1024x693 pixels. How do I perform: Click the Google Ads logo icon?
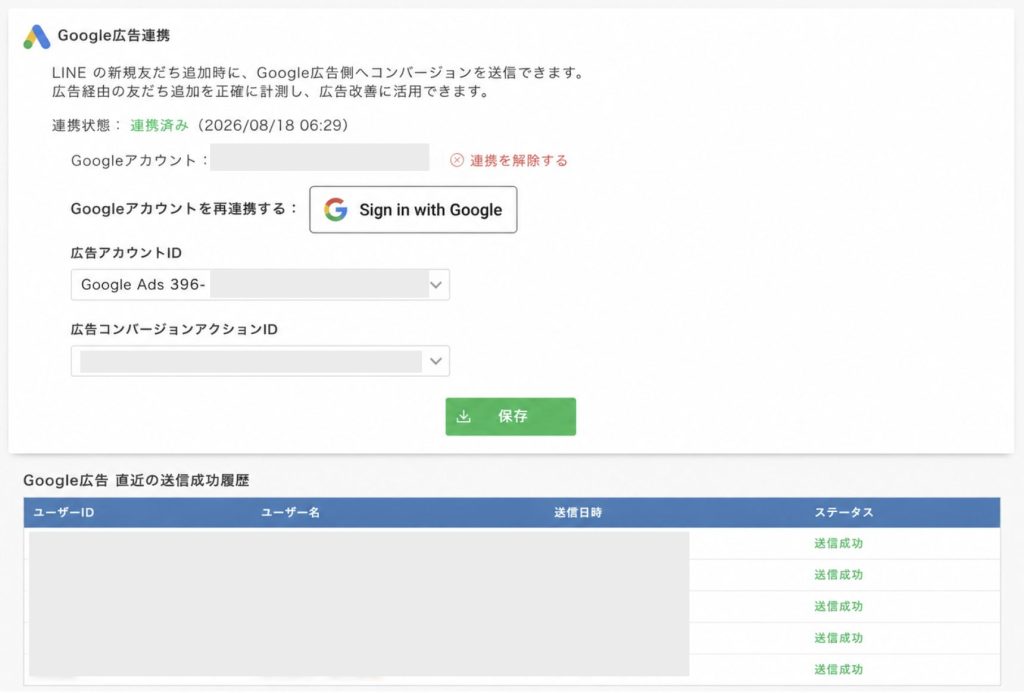(37, 37)
